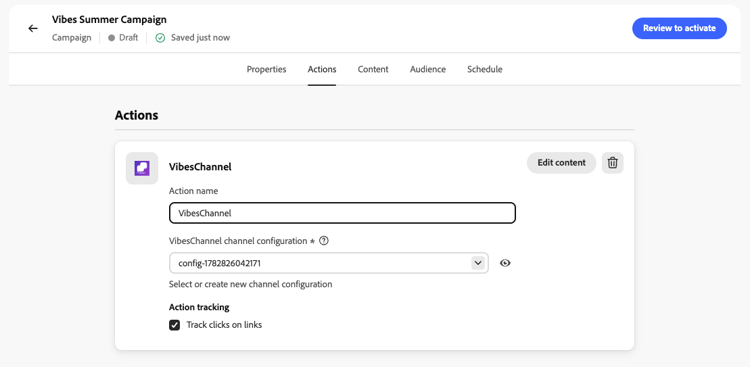Open help for channel configuration question mark

pyautogui.click(x=324, y=241)
